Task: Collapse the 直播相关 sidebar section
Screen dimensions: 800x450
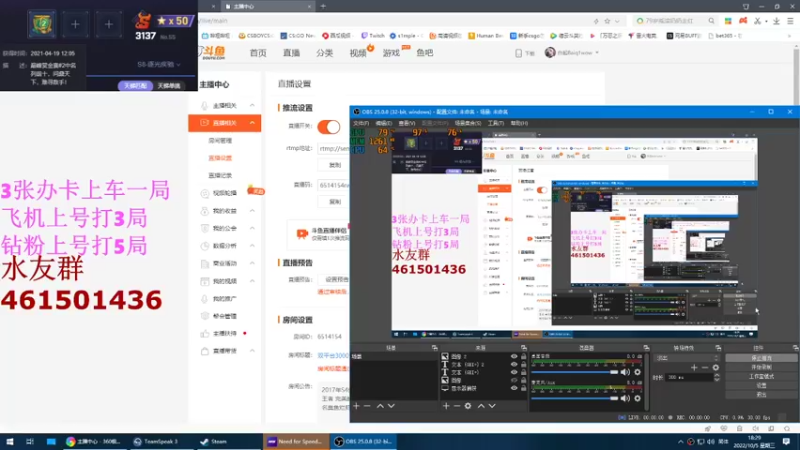Action: pyautogui.click(x=252, y=123)
